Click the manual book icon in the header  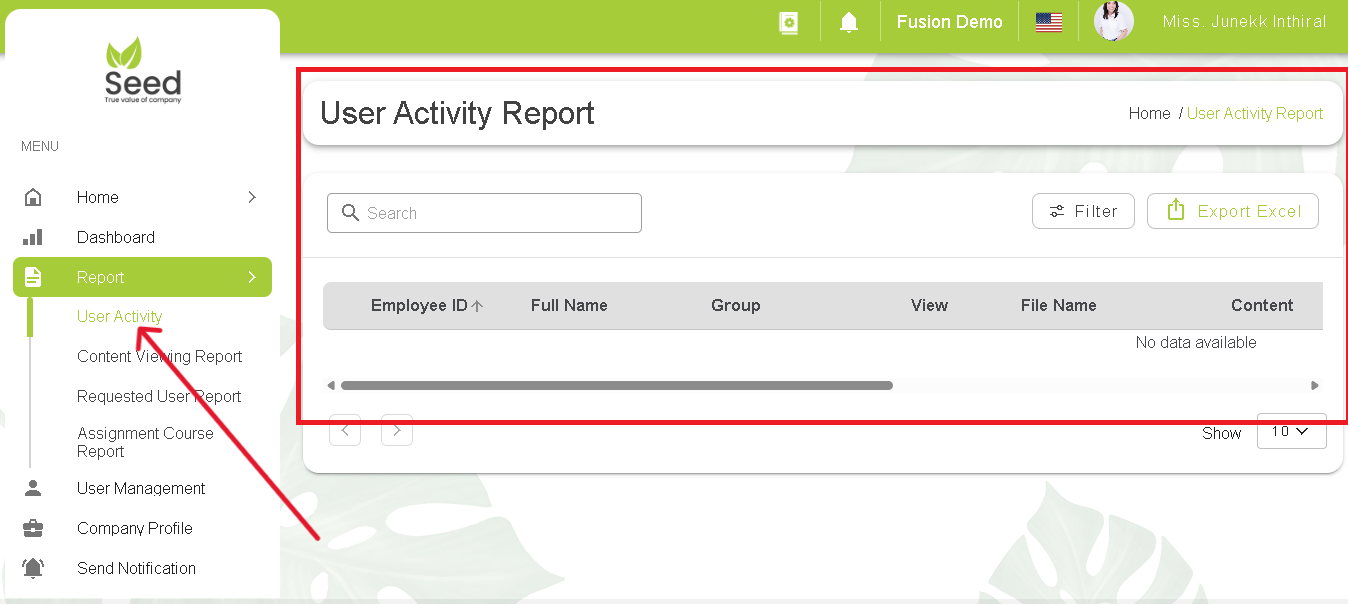tap(789, 21)
